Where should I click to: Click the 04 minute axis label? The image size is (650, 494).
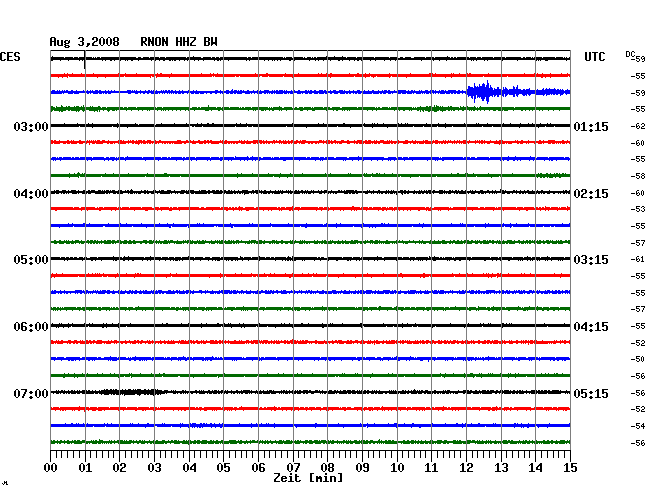[189, 468]
